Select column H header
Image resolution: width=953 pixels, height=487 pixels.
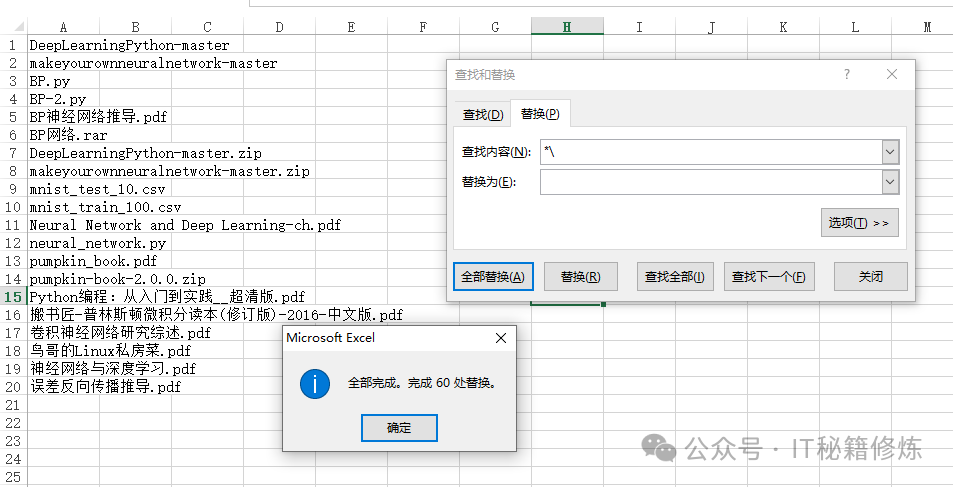[x=567, y=27]
